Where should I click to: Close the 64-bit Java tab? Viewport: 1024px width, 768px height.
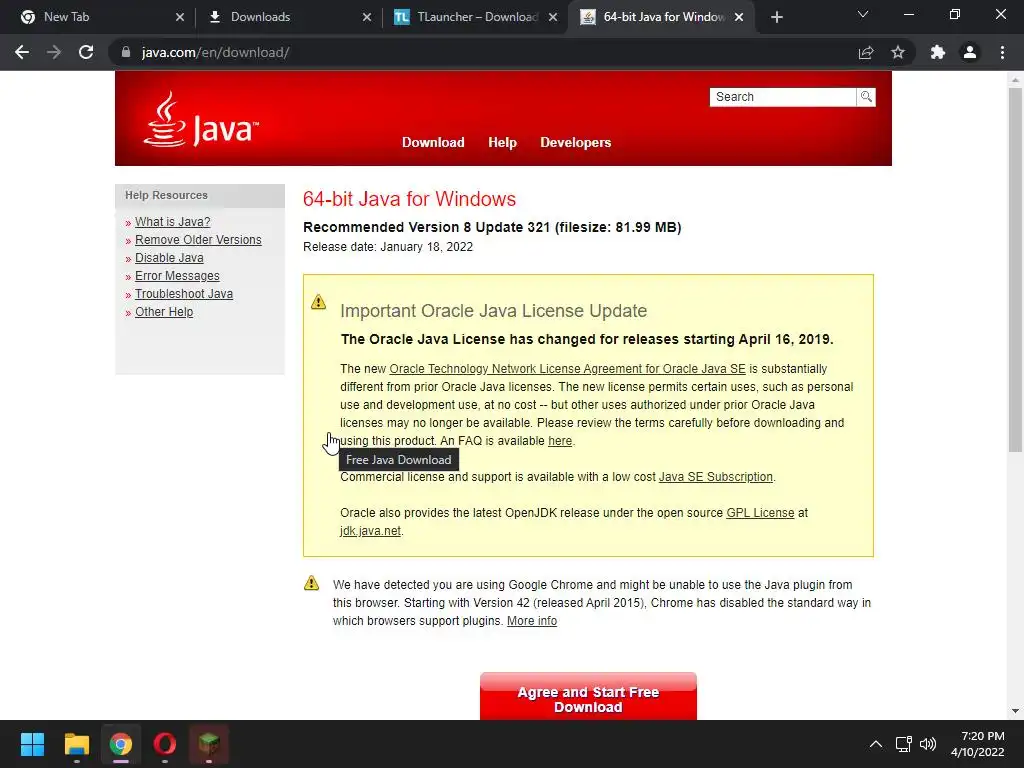click(x=739, y=17)
